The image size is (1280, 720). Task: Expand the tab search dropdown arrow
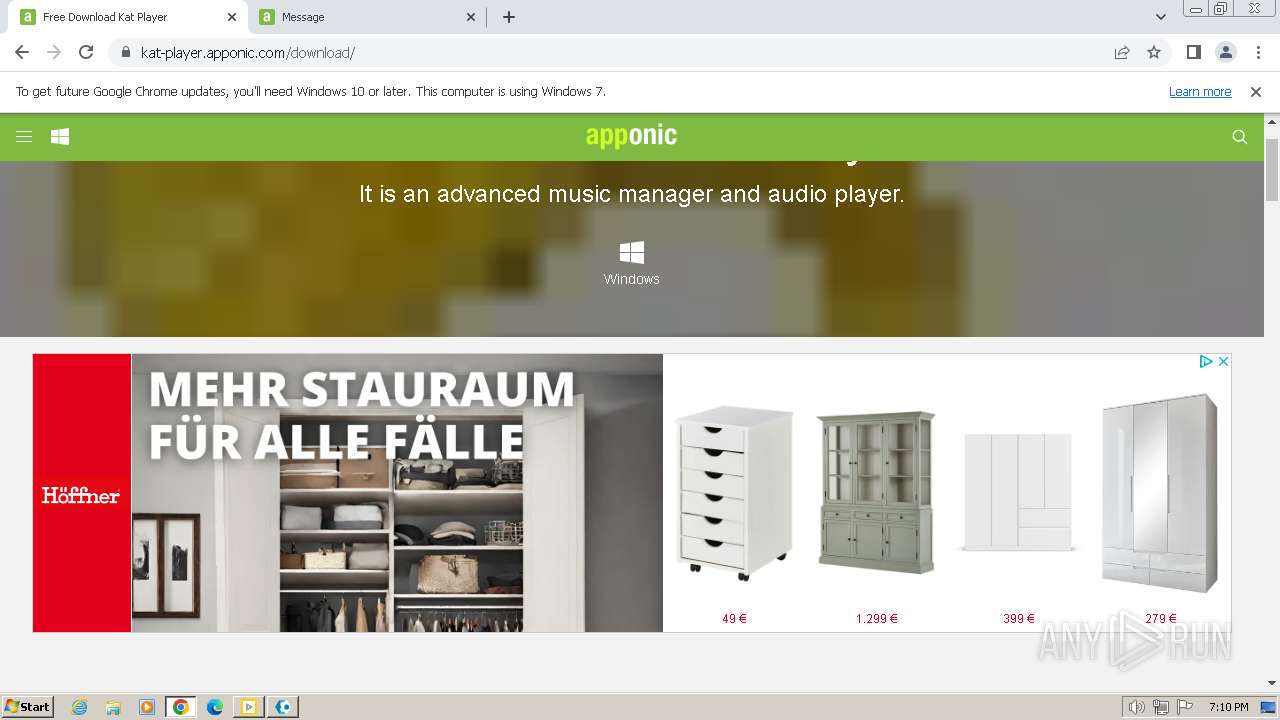click(x=1161, y=17)
